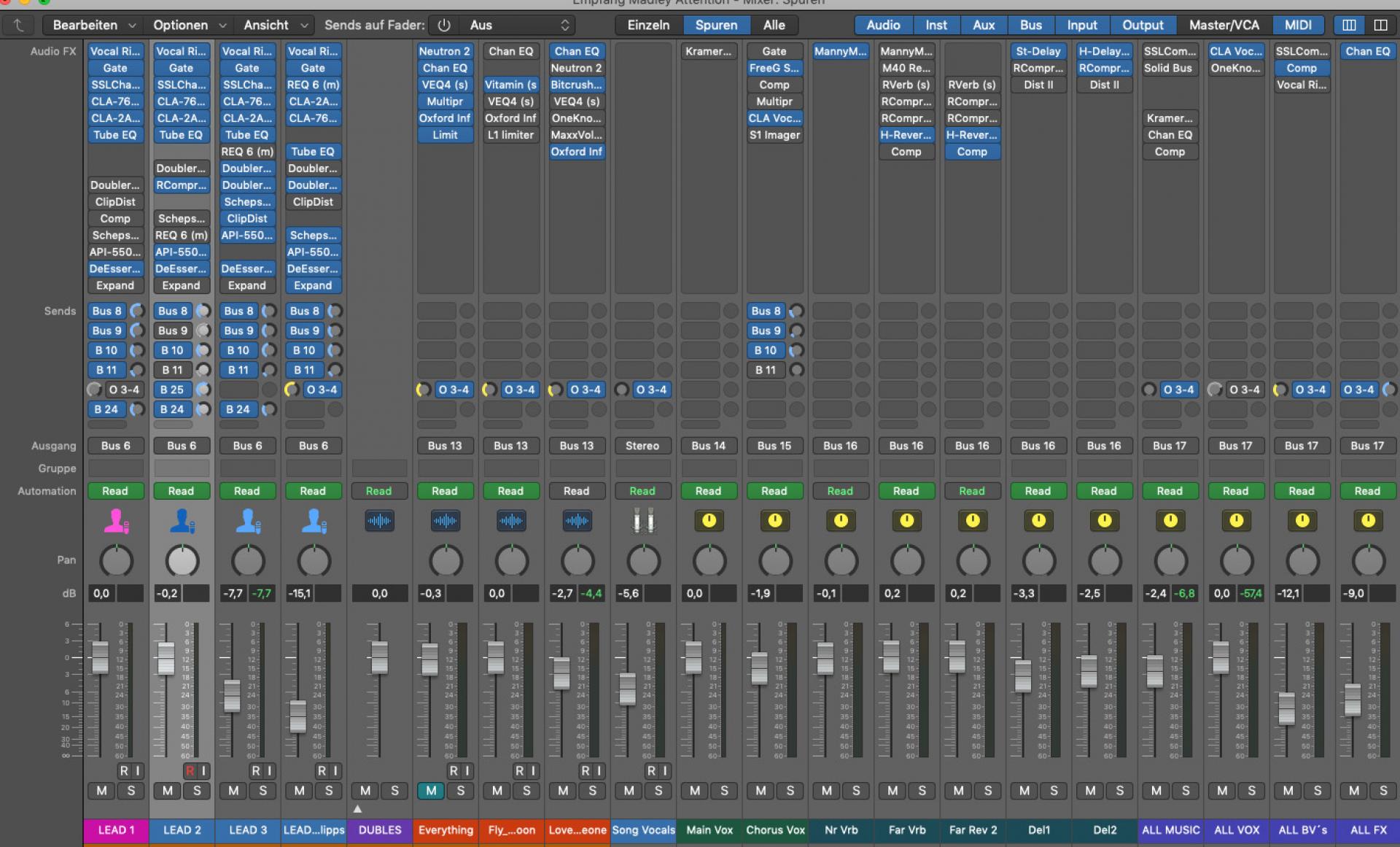The width and height of the screenshot is (1400, 847).
Task: Select the Einzeln view tab
Action: click(x=648, y=25)
